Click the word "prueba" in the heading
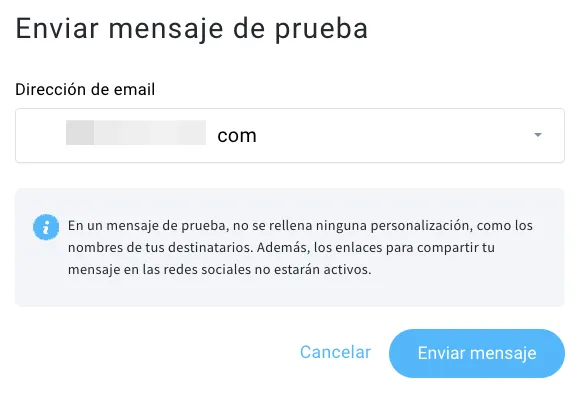This screenshot has width=587, height=399. coord(322,30)
